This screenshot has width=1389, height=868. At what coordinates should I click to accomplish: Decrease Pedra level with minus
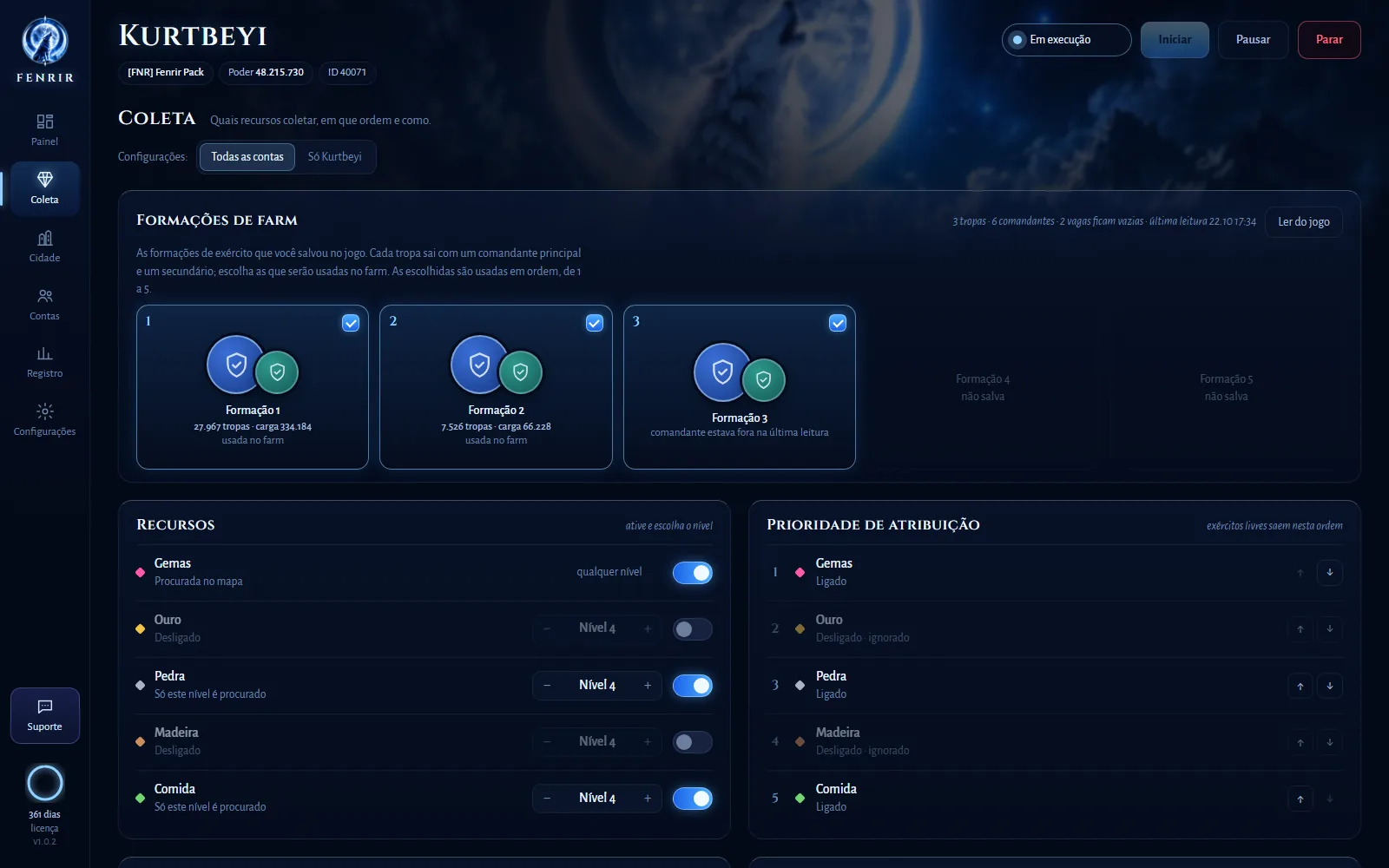coord(547,686)
